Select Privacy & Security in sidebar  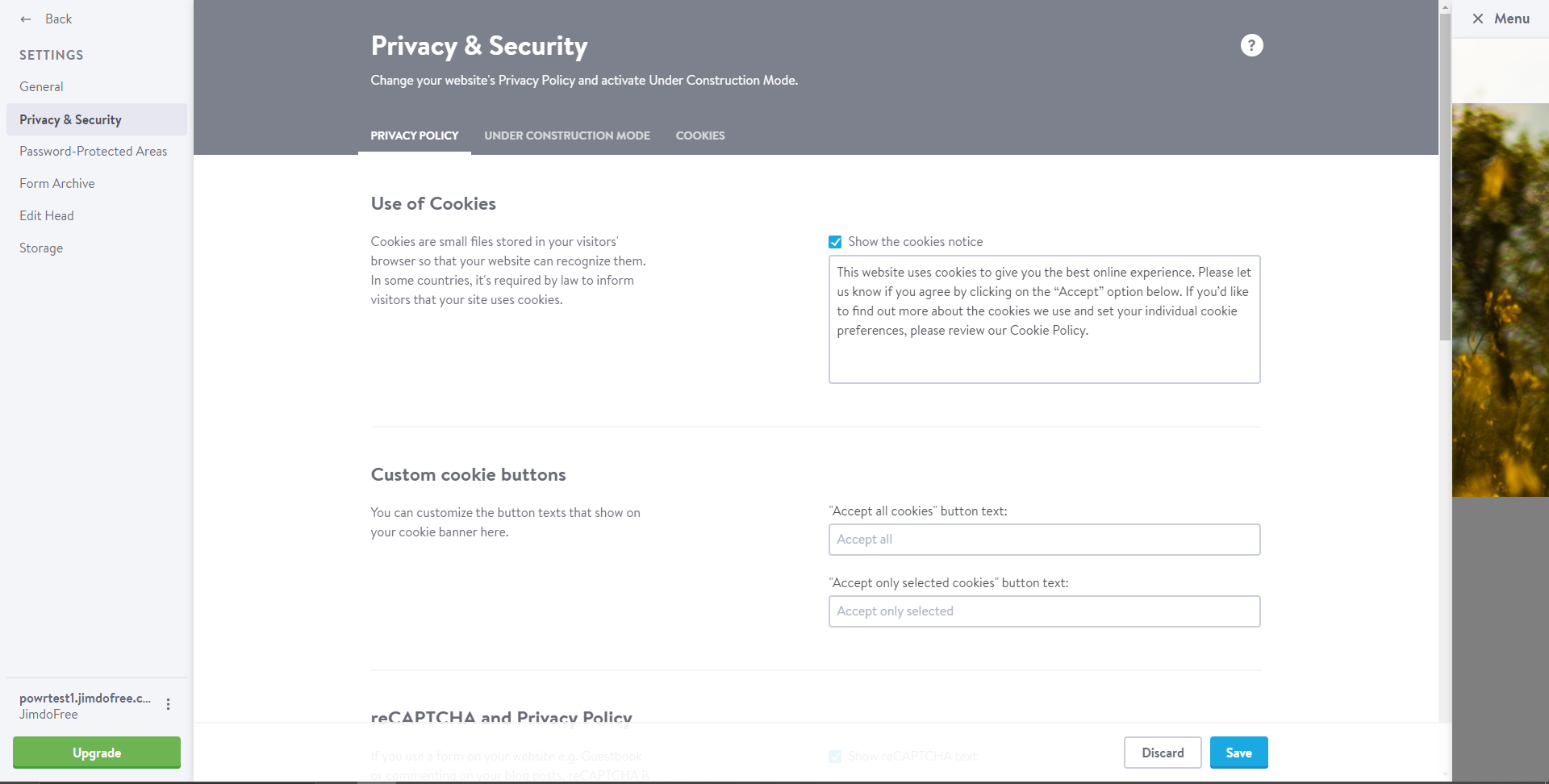tap(97, 119)
